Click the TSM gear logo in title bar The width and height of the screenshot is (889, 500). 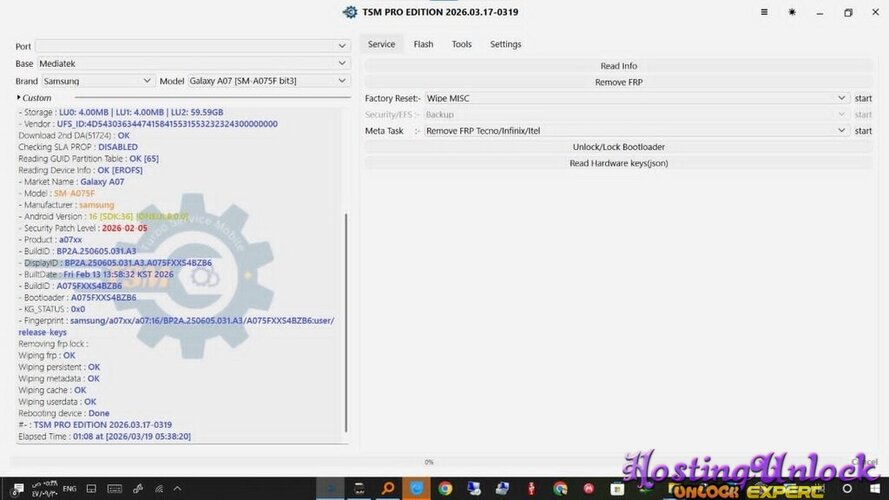tap(350, 12)
